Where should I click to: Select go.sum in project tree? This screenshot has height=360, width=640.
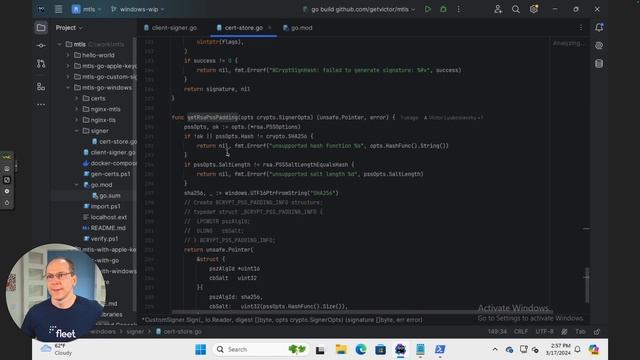point(106,196)
